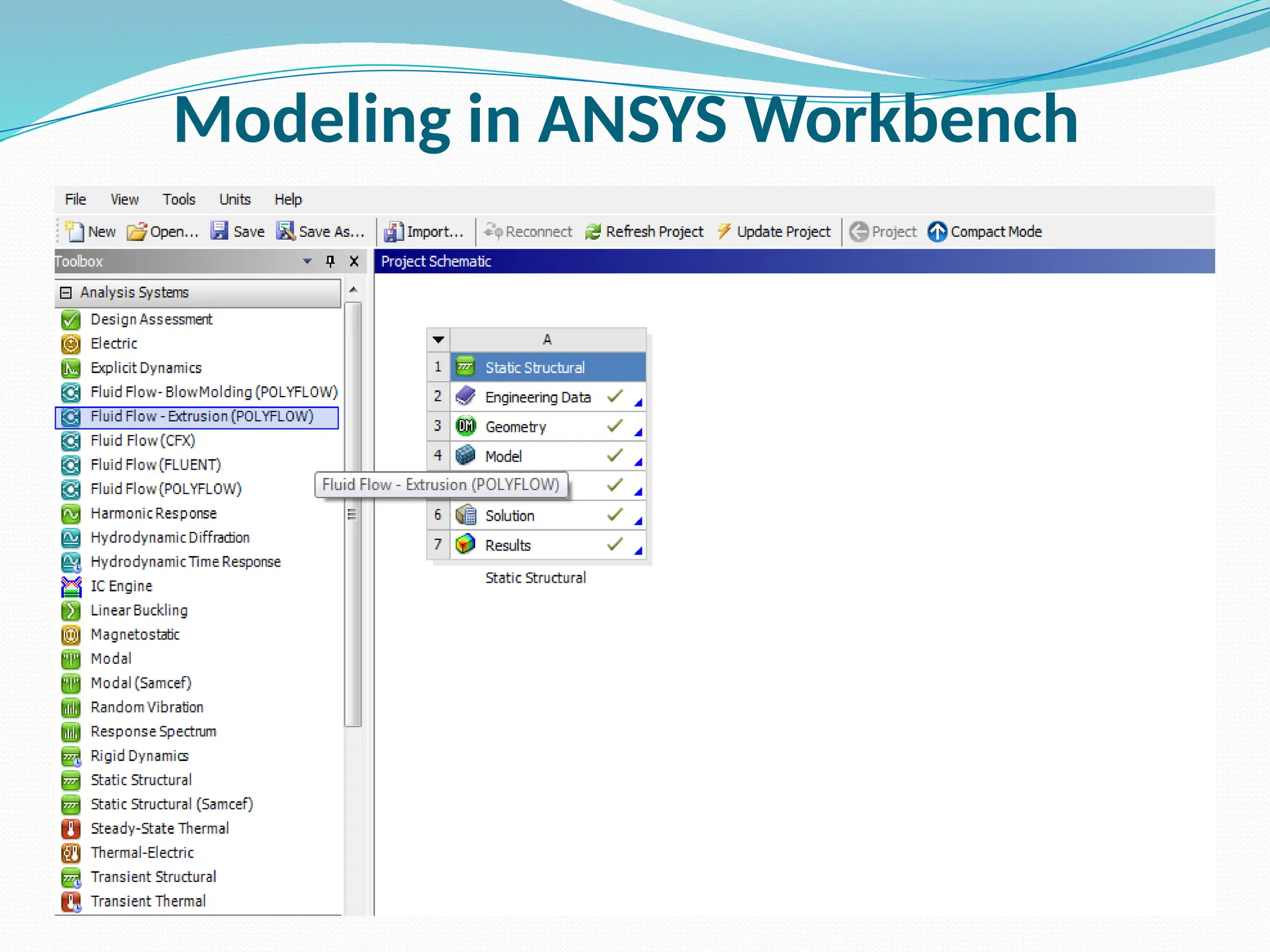Open system A dropdown arrow

tap(438, 340)
